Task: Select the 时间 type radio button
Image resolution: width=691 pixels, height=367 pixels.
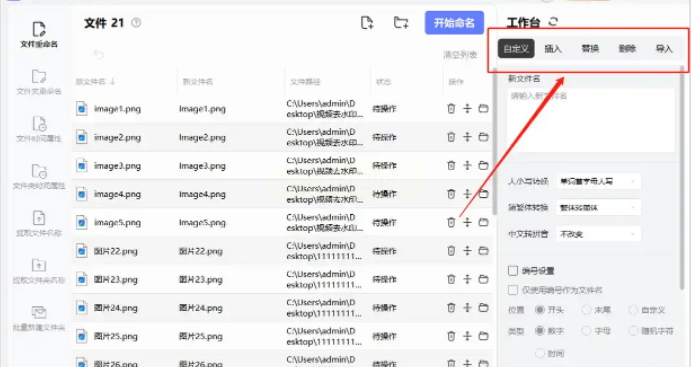Action: point(540,353)
